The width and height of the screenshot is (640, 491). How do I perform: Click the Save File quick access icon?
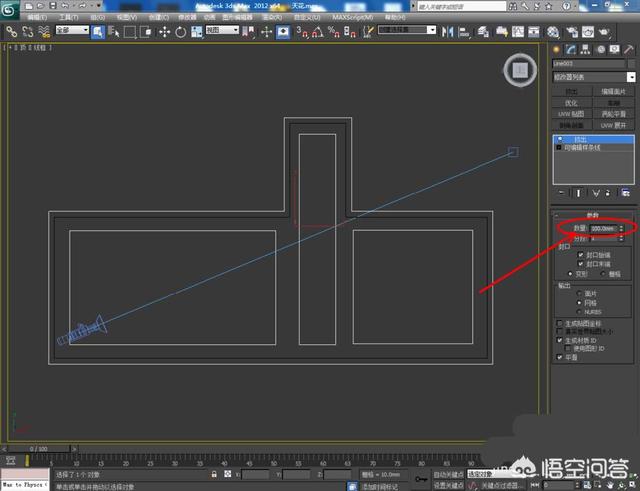[x=53, y=6]
